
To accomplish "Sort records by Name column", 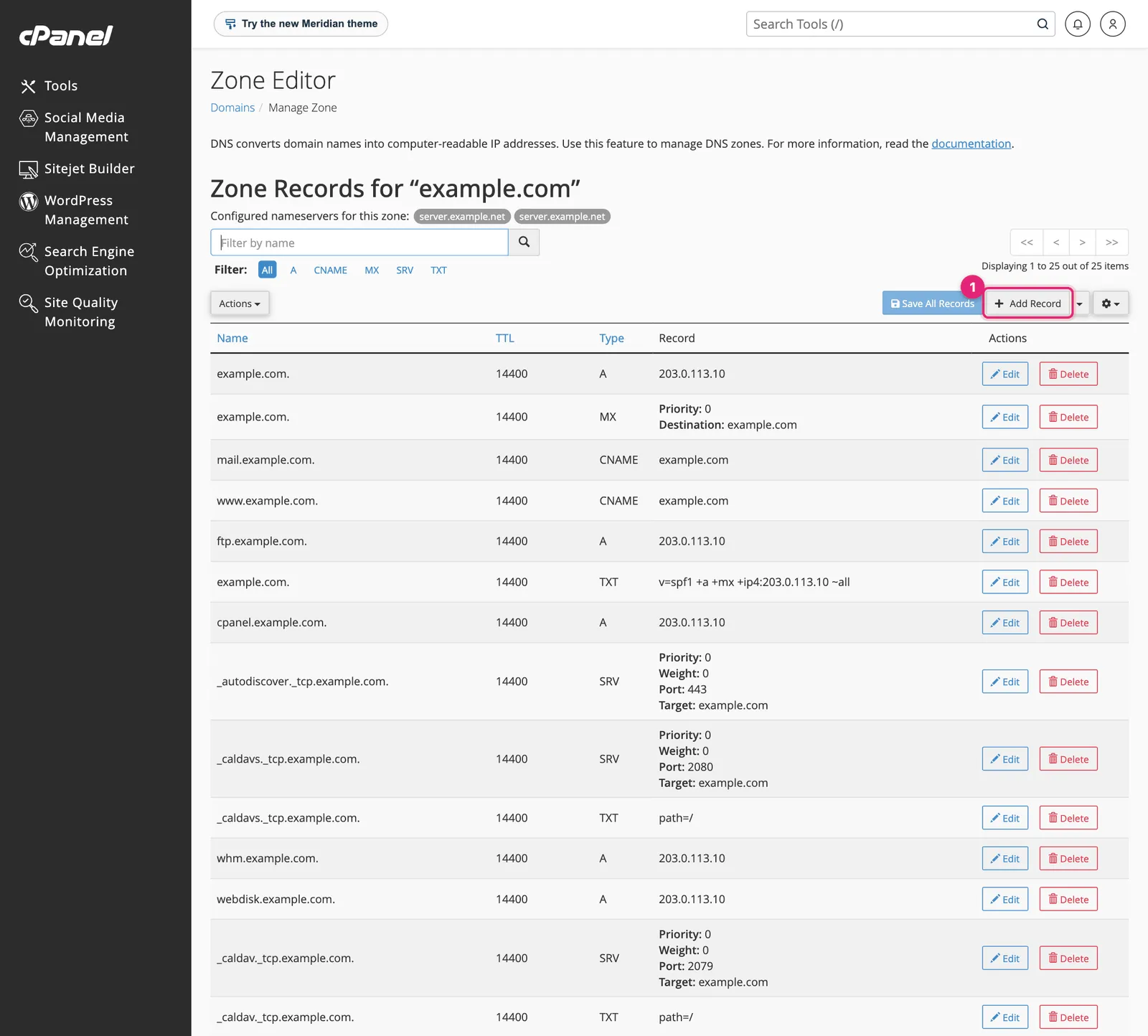I will (x=232, y=338).
